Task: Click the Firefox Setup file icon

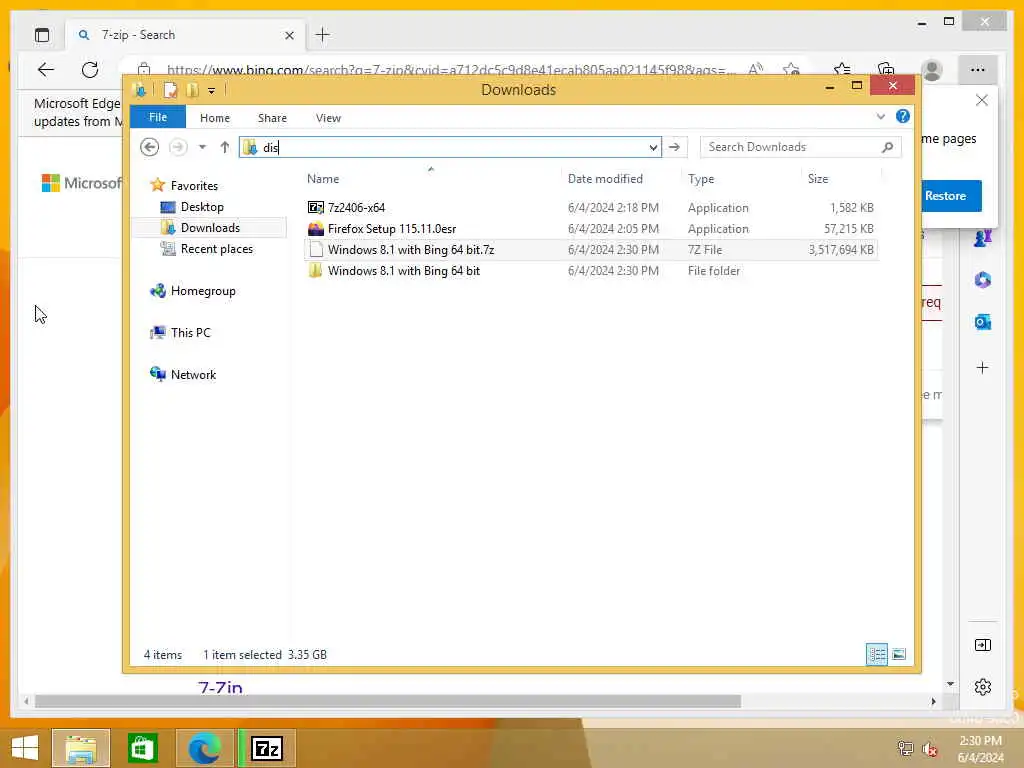Action: click(x=315, y=229)
